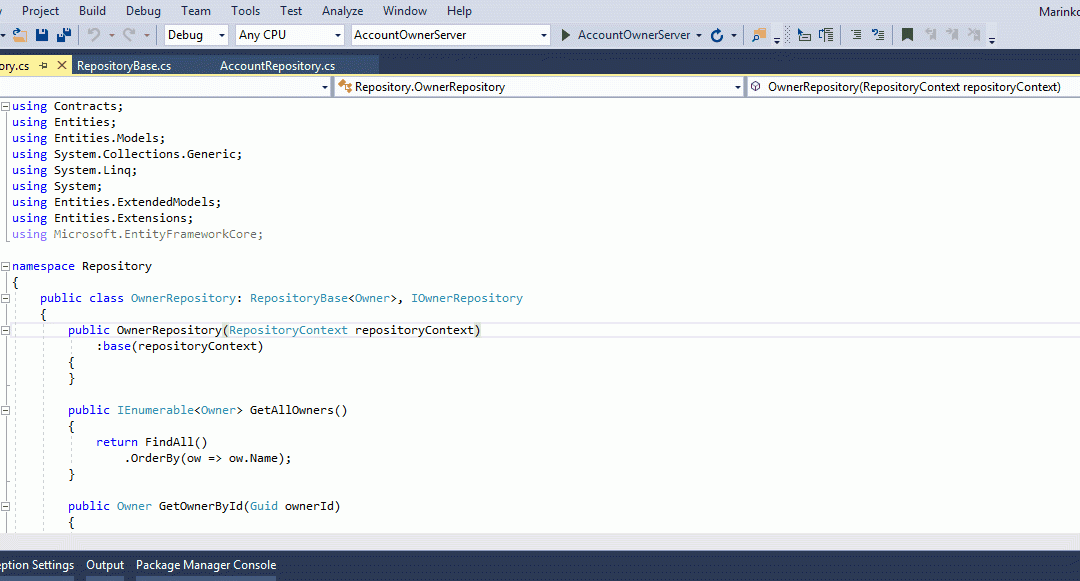Open the Package Manager Console panel
Image resolution: width=1080 pixels, height=581 pixels.
[x=206, y=565]
